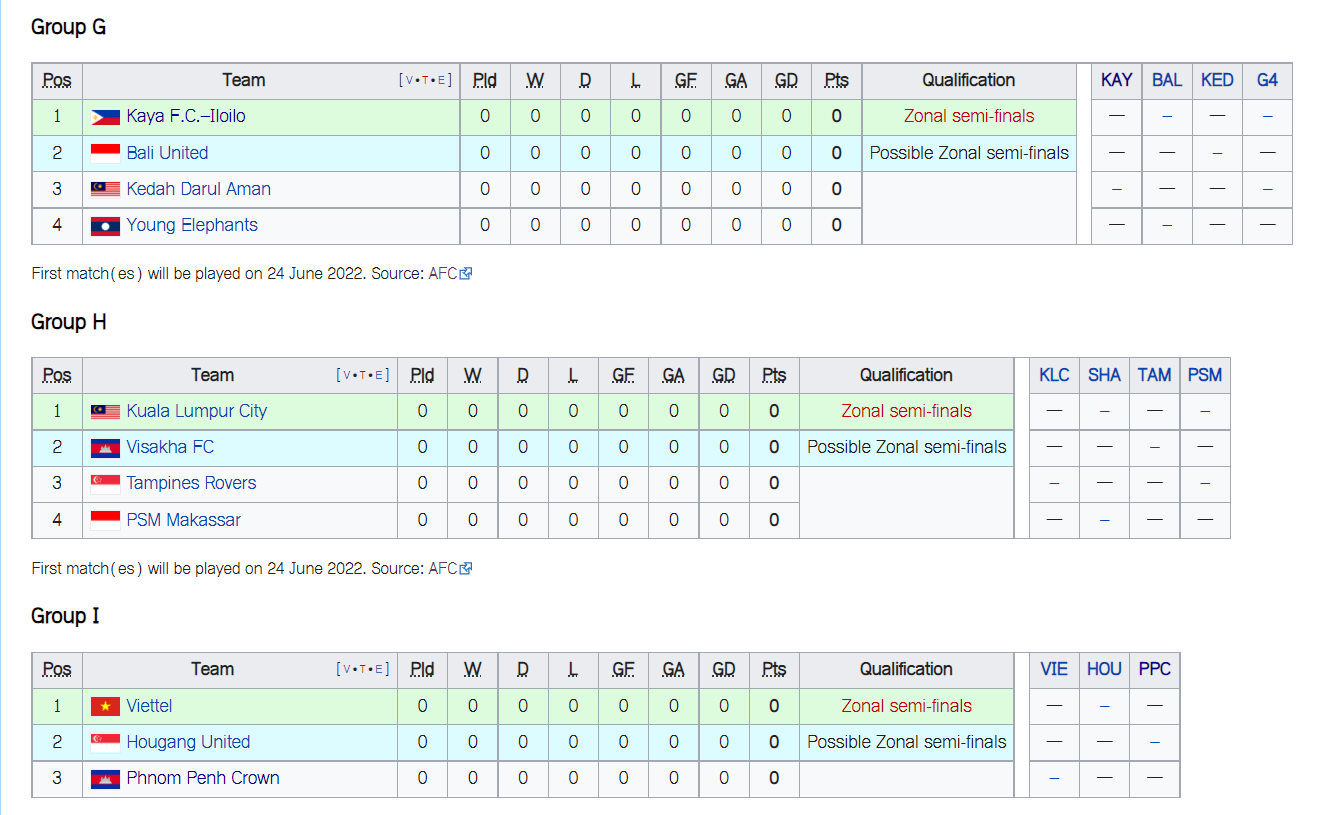The height and width of the screenshot is (815, 1324).
Task: Click the Laos flag next to Young Elephants
Action: 105,225
